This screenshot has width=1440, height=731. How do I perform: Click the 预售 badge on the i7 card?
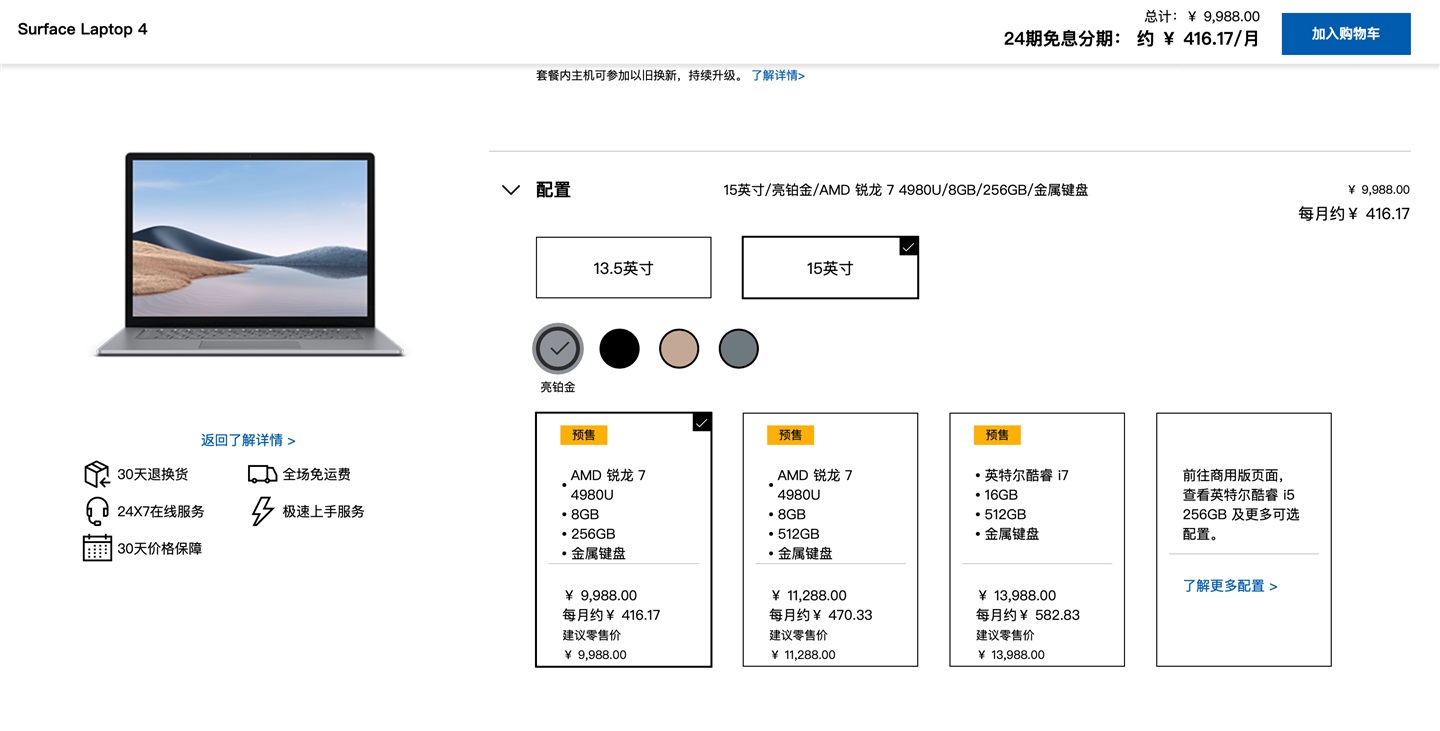coord(997,435)
